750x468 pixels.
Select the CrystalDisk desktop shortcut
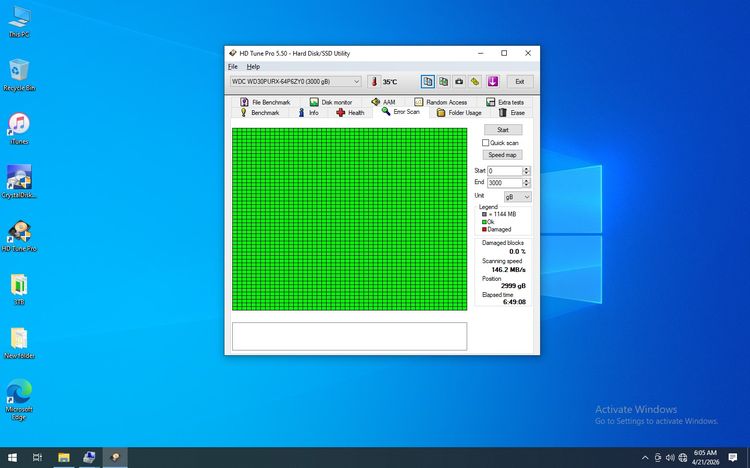(19, 182)
